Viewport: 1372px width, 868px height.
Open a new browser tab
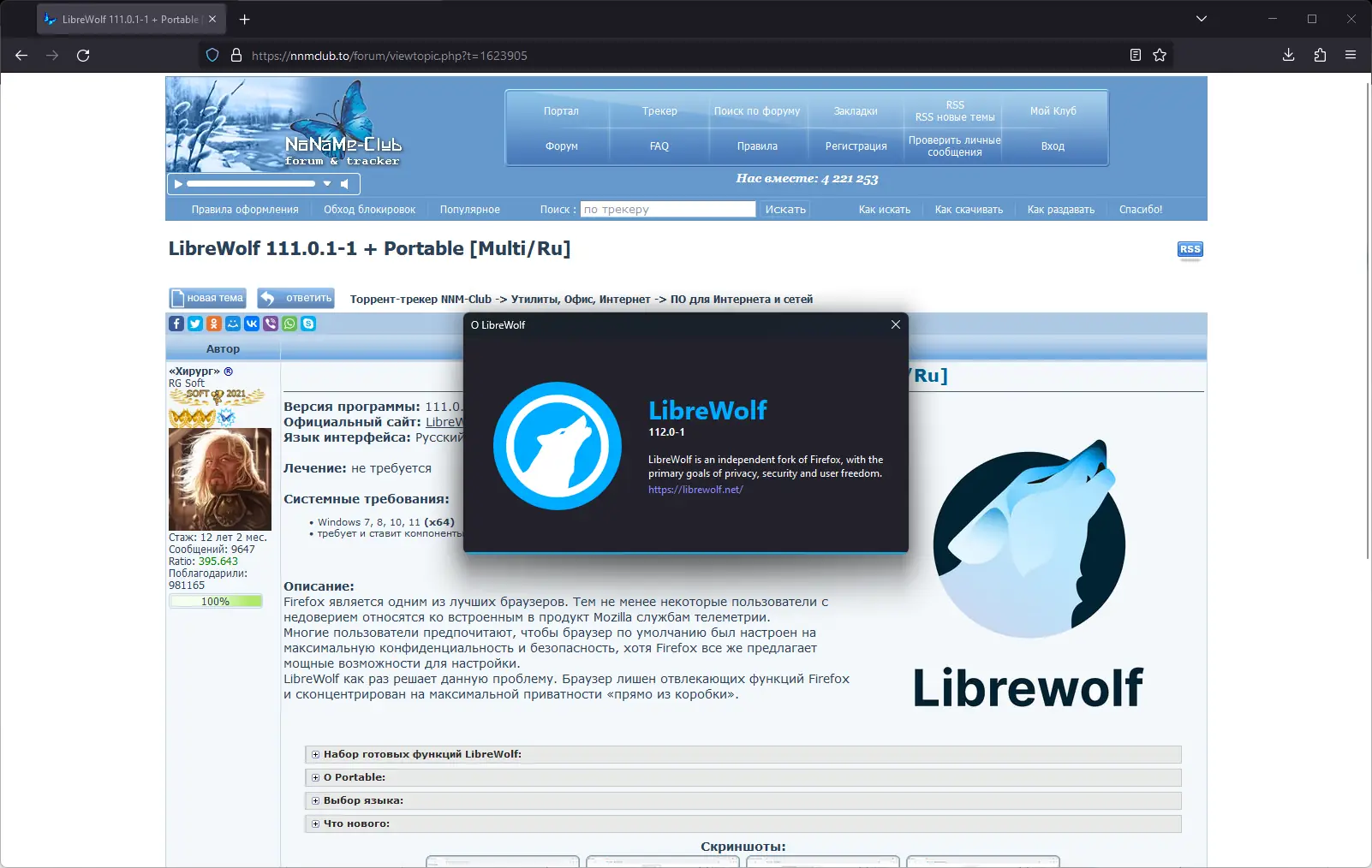(x=245, y=19)
